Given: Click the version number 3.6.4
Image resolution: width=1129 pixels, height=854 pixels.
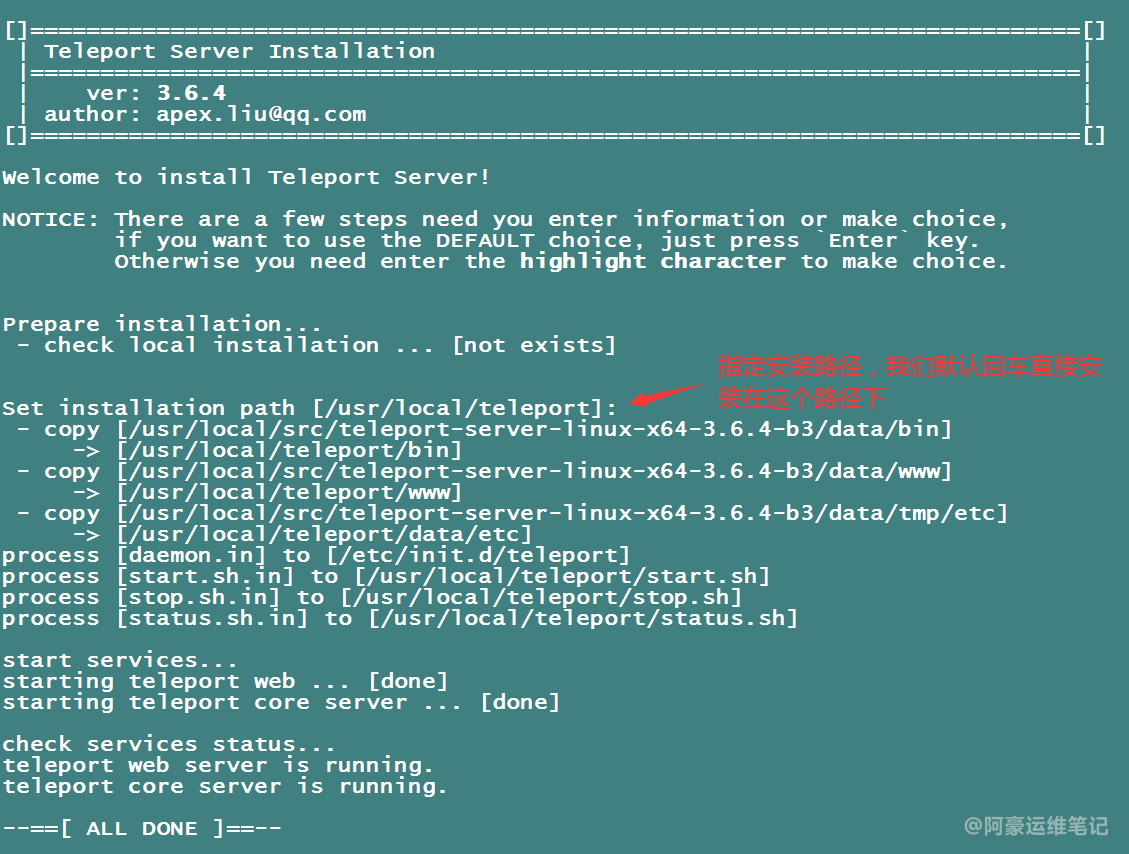Looking at the screenshot, I should (x=191, y=93).
